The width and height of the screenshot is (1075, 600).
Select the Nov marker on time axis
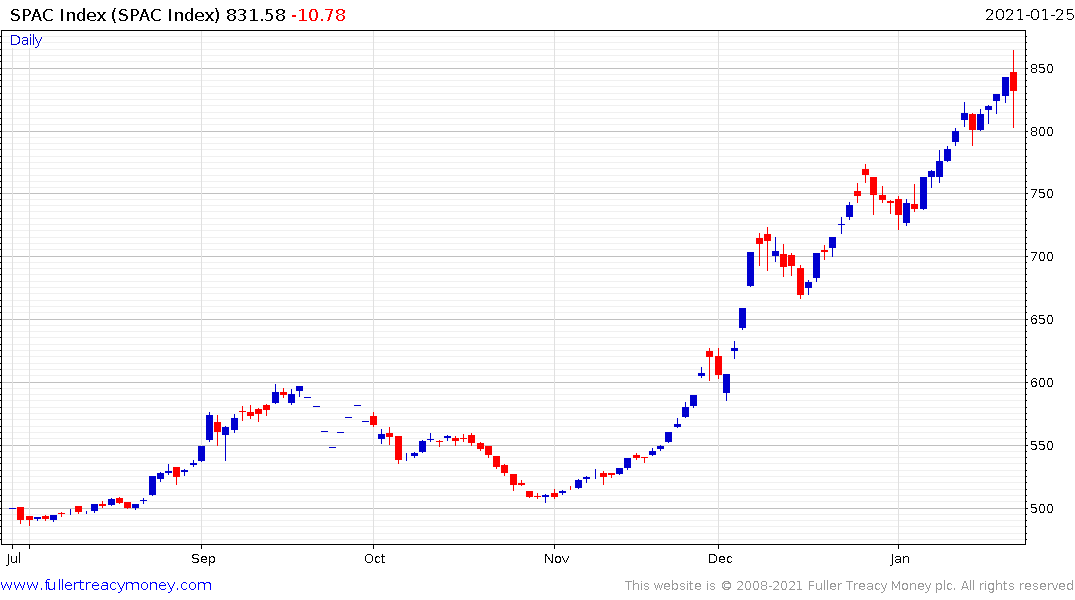556,558
